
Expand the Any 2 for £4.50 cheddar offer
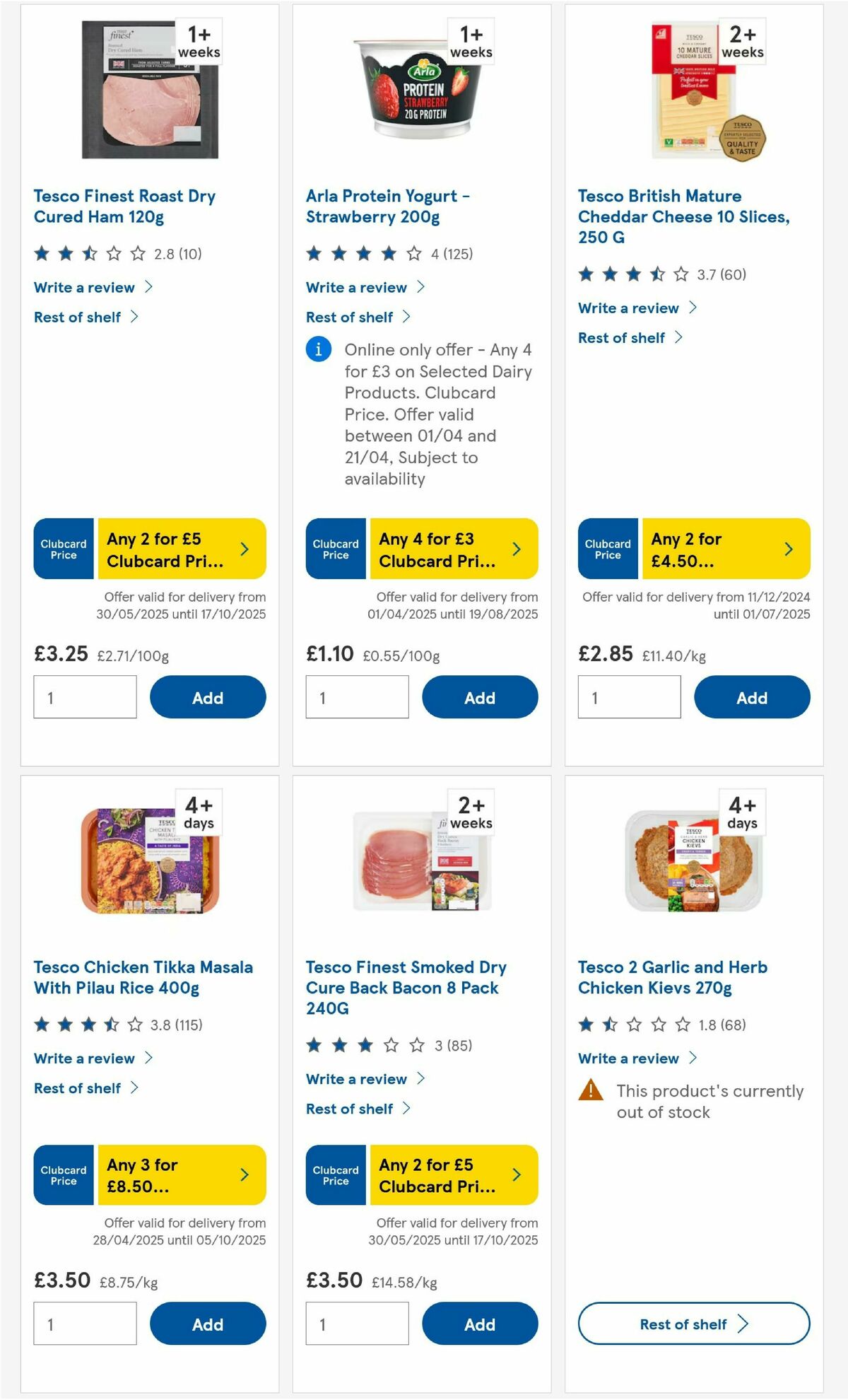click(x=787, y=549)
